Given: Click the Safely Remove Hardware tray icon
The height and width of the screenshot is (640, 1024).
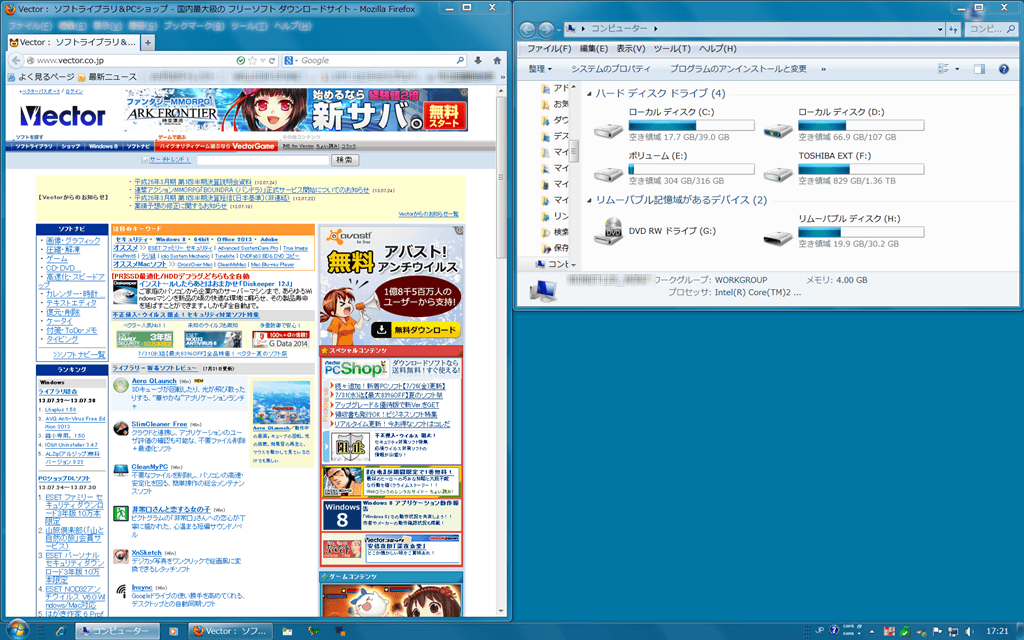Looking at the screenshot, I should click(x=921, y=632).
